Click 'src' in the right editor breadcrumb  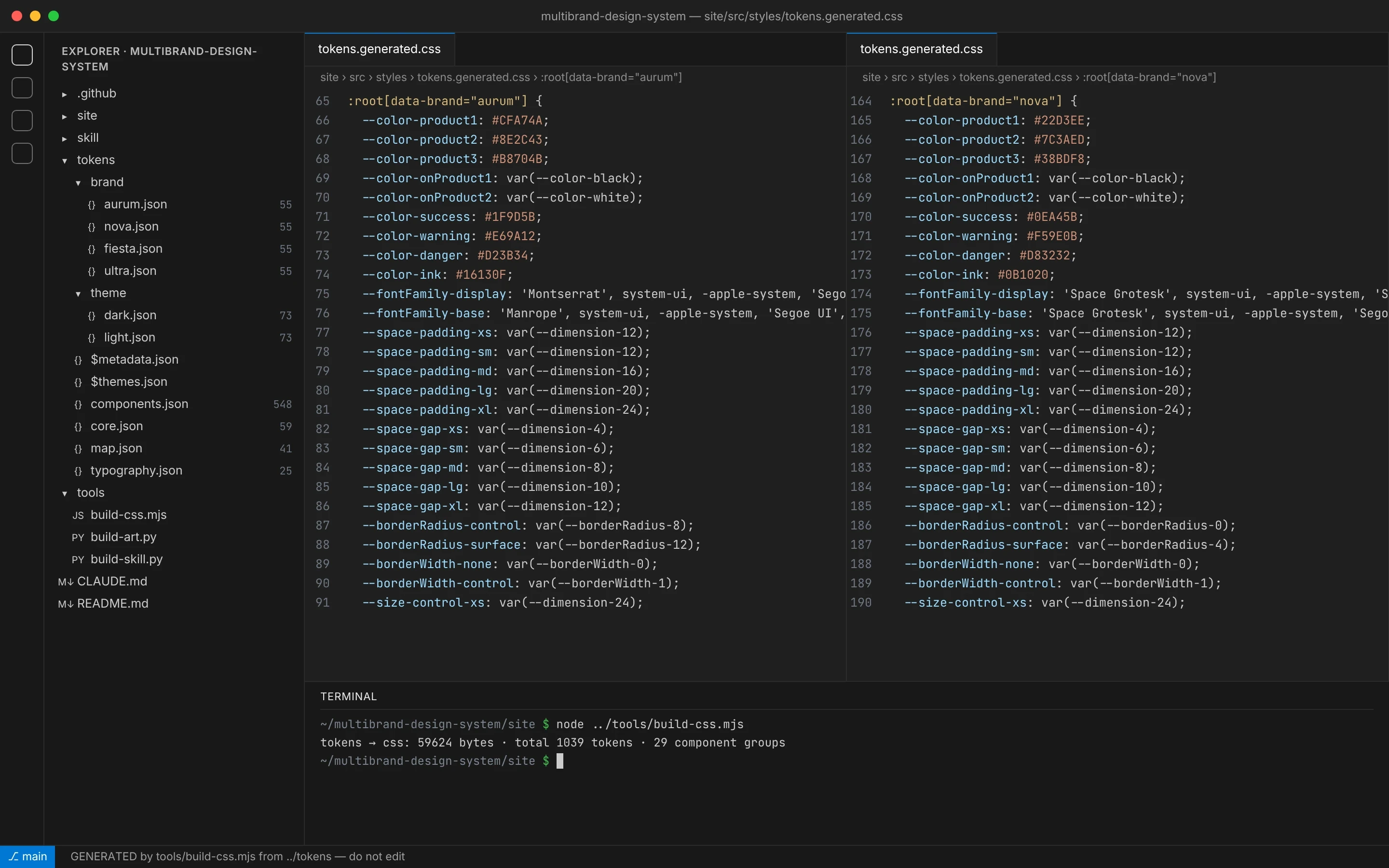pos(899,78)
